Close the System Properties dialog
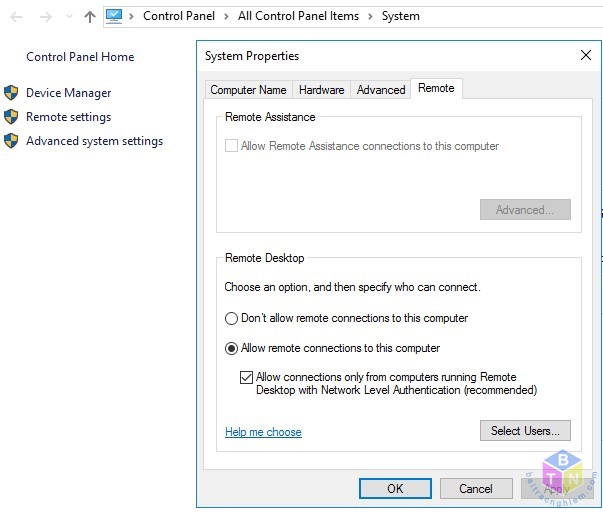This screenshot has width=603, height=513. pyautogui.click(x=586, y=55)
